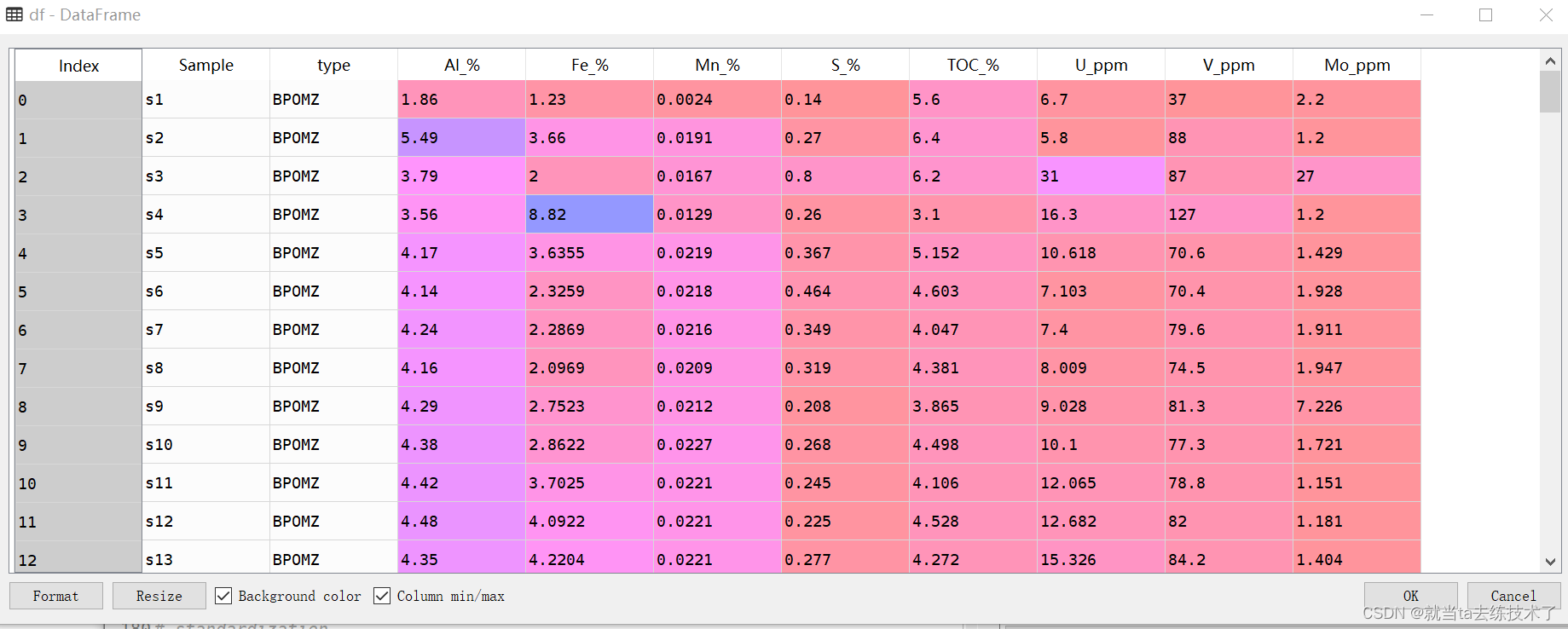Select the TOC_% cell with value 3.865

coord(974,407)
